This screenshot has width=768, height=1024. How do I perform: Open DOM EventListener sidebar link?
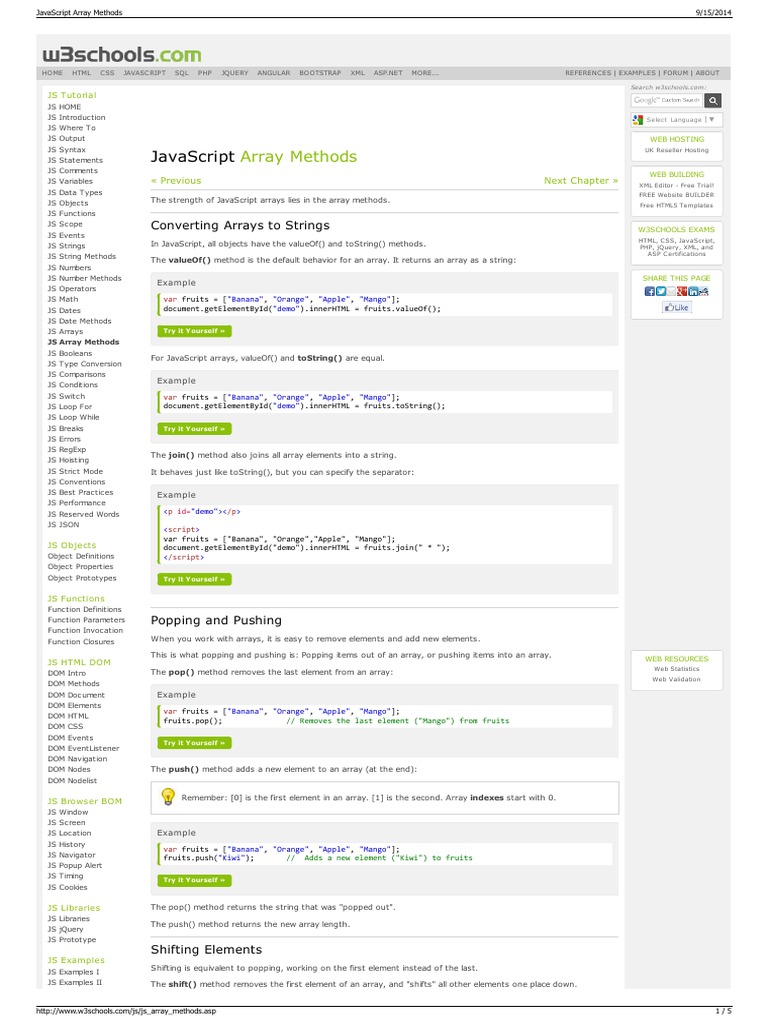(x=84, y=748)
